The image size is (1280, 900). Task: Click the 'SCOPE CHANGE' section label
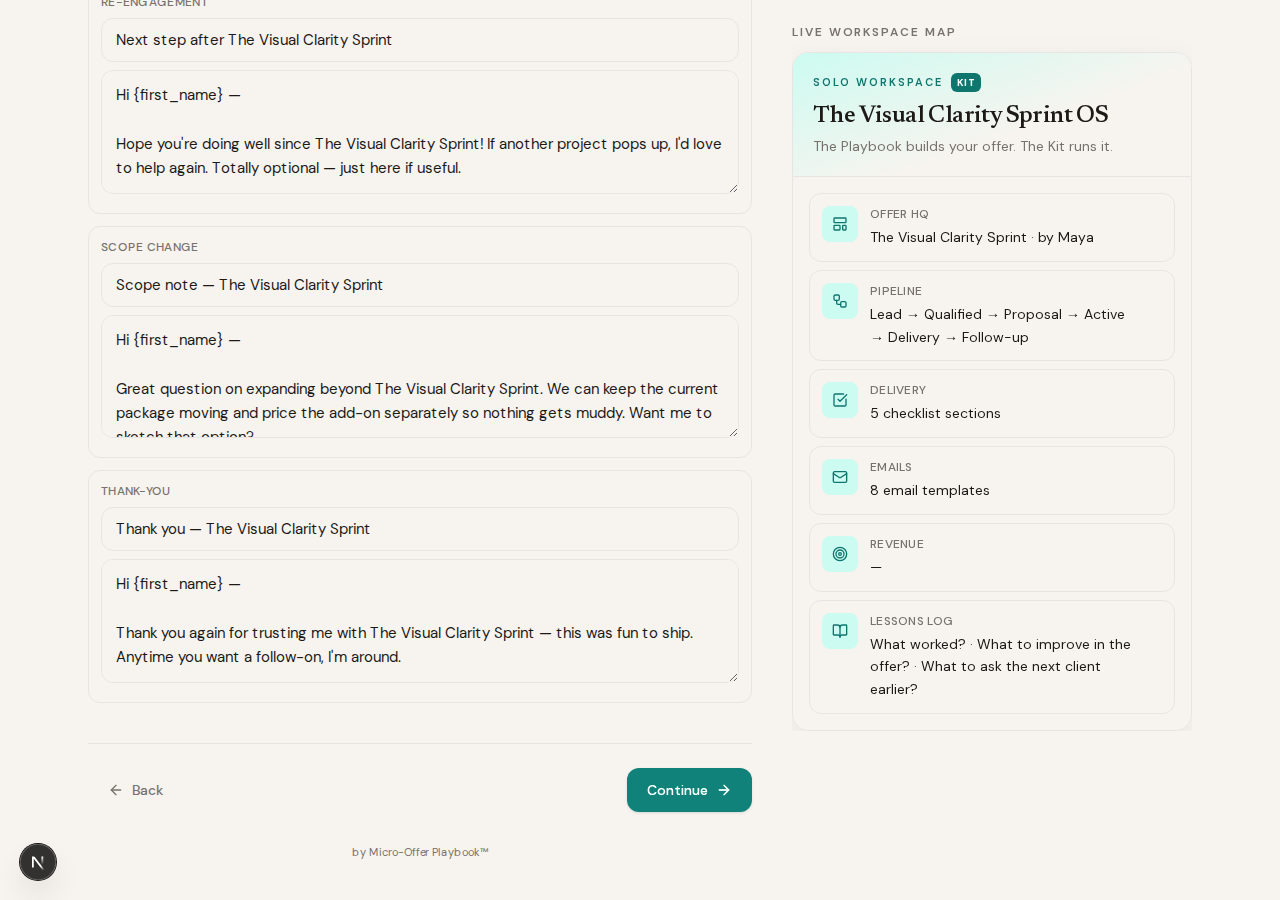[150, 247]
